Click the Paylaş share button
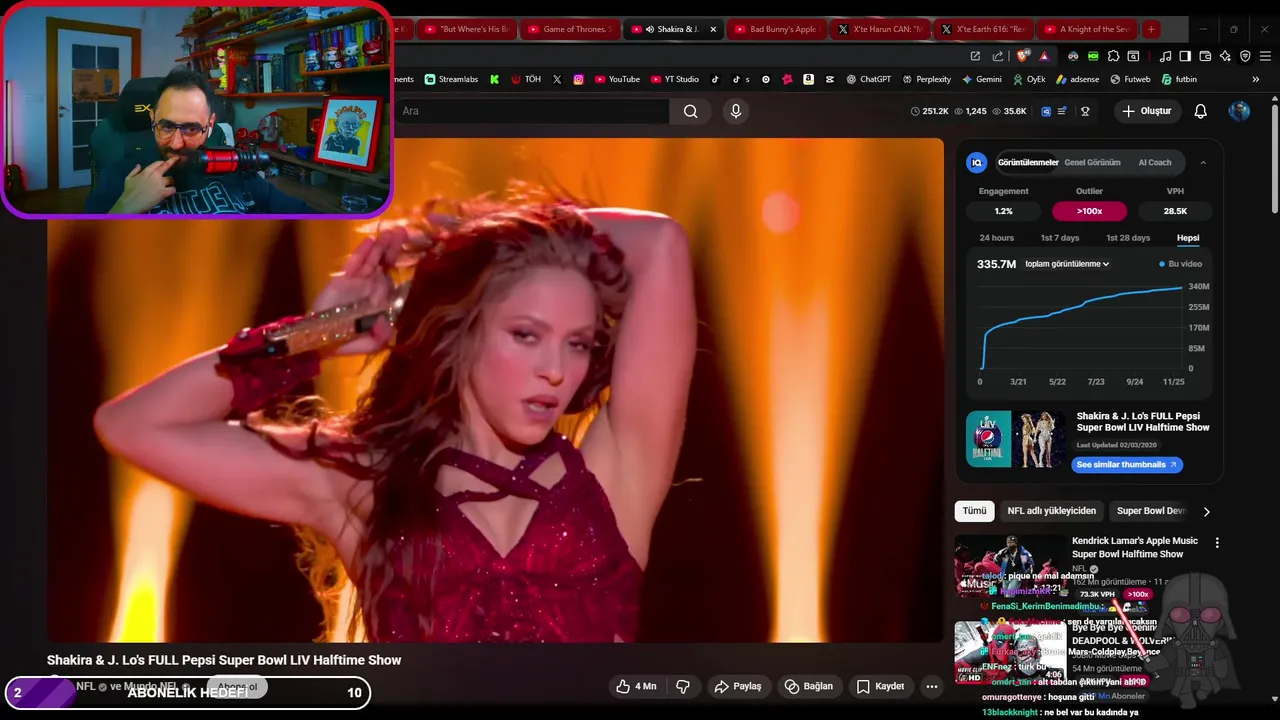This screenshot has height=720, width=1280. tap(737, 686)
